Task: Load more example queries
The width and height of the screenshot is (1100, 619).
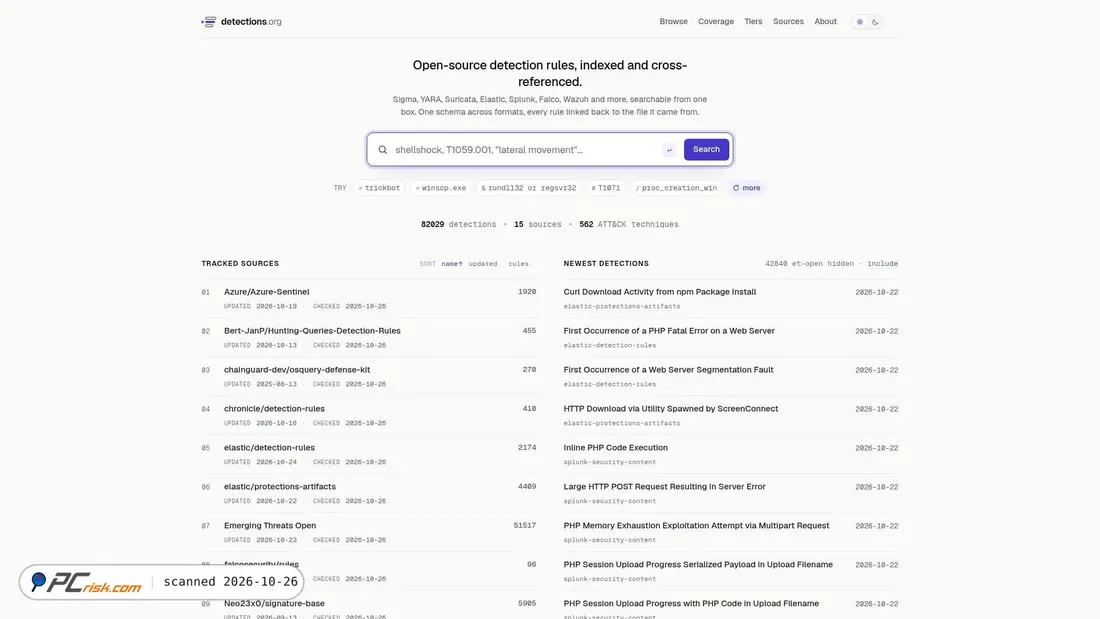Action: (746, 188)
